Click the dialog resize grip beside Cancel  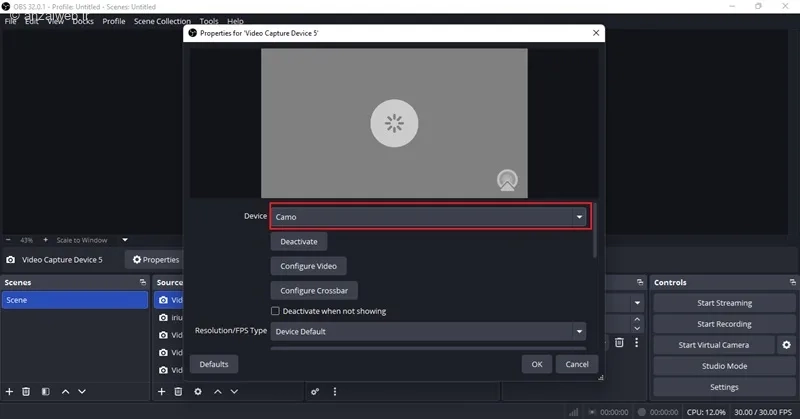[601, 378]
